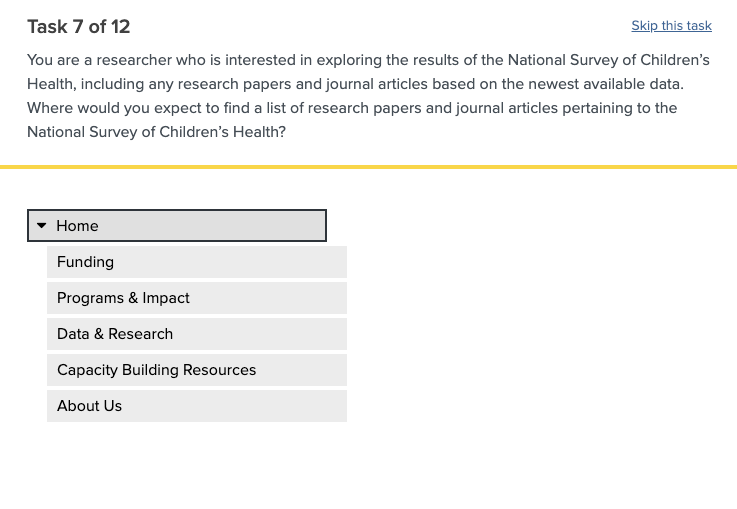Open the Funding category
Screen dimensions: 737x509
coord(196,262)
